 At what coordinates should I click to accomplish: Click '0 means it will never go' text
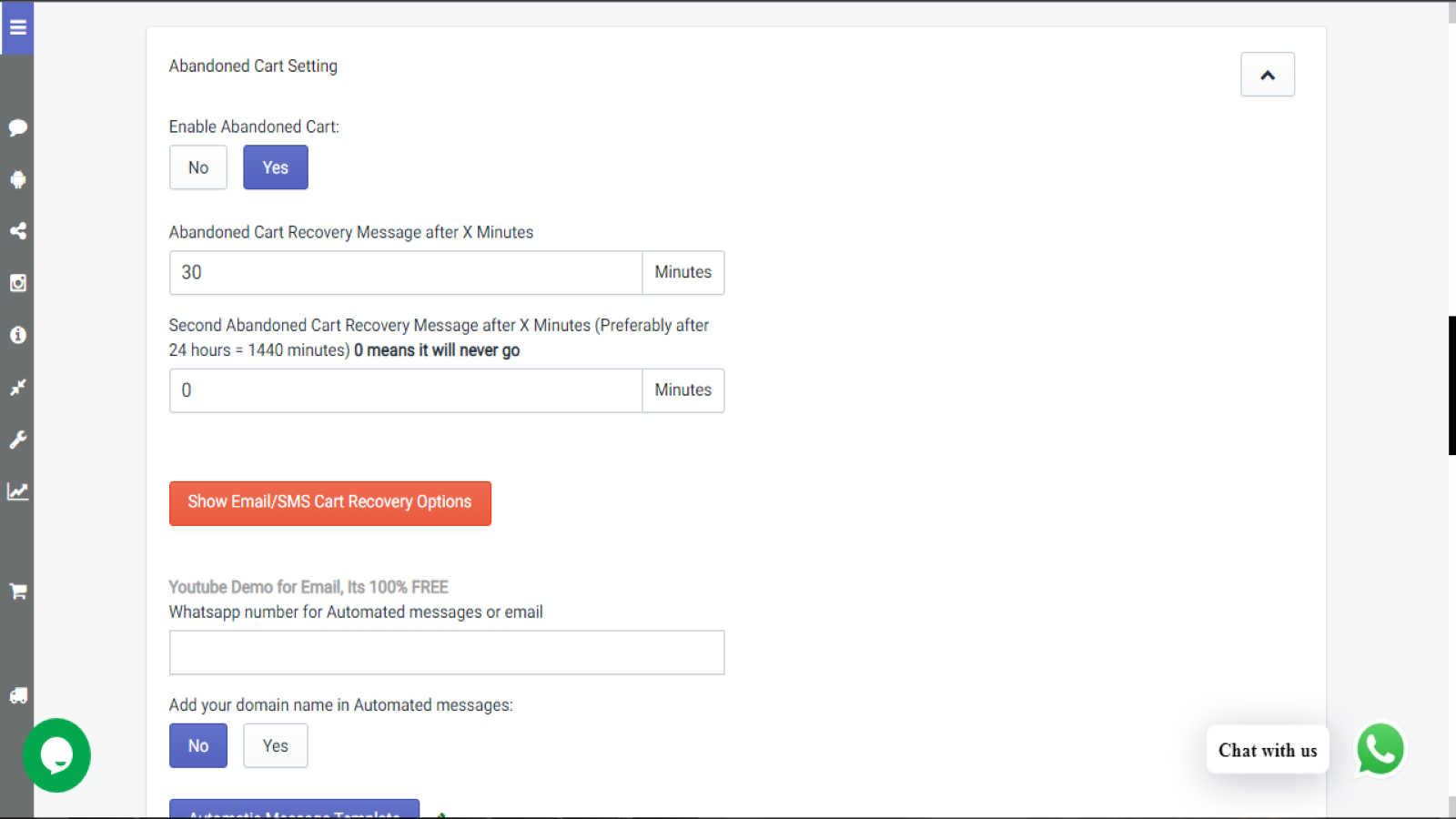437,350
